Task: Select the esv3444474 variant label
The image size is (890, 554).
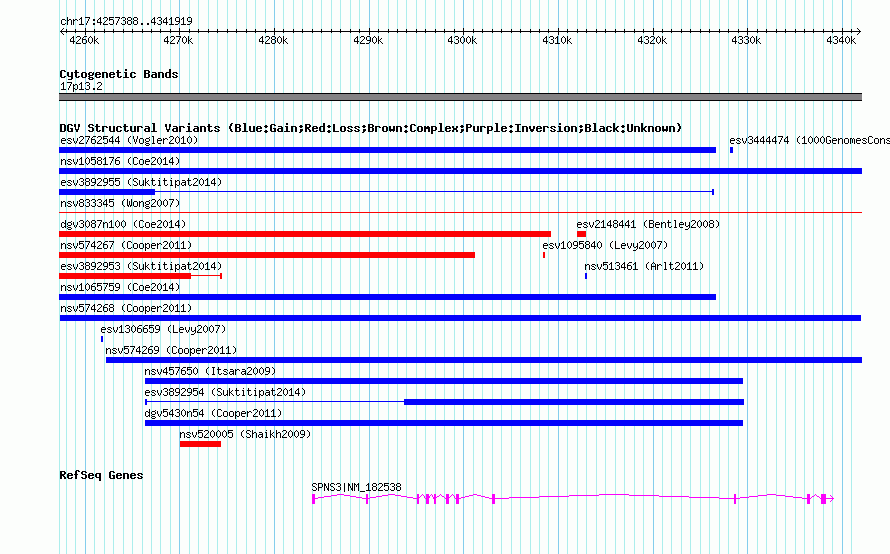Action: tap(809, 140)
